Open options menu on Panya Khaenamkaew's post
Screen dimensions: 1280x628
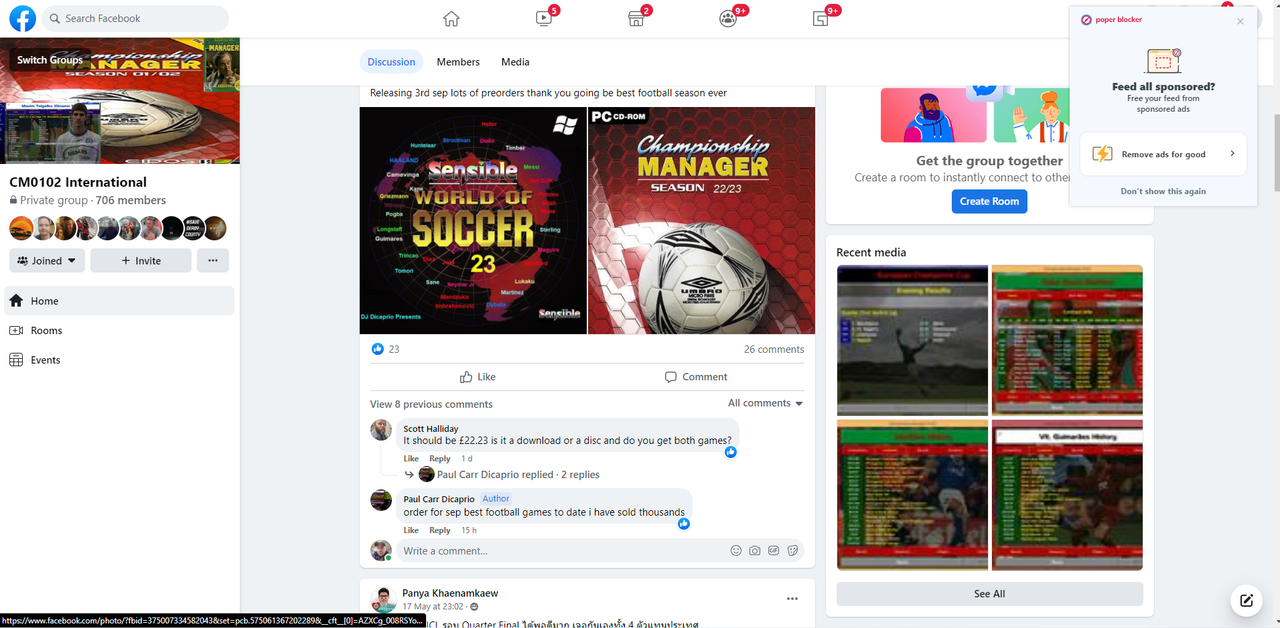[792, 599]
